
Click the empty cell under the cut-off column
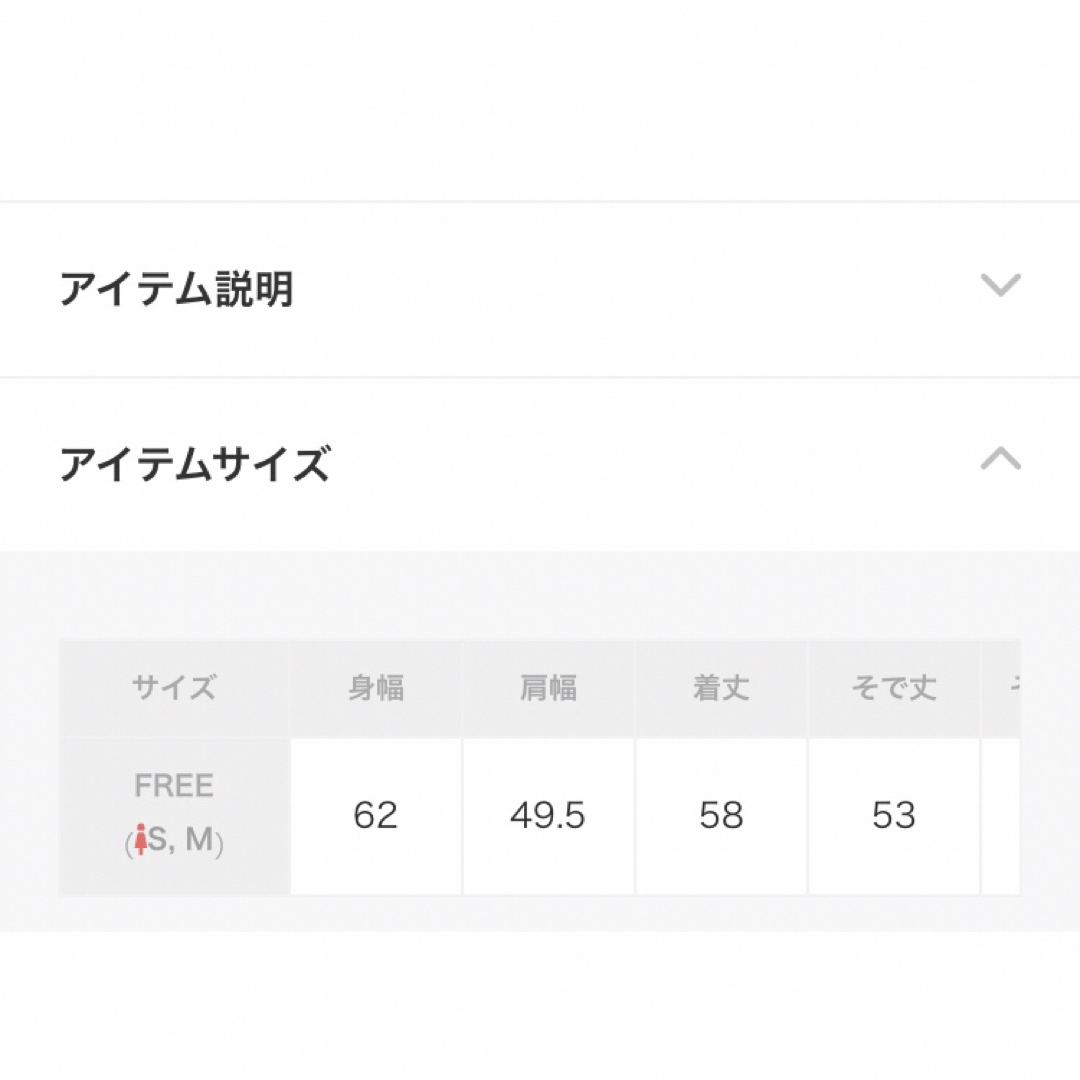[1001, 816]
